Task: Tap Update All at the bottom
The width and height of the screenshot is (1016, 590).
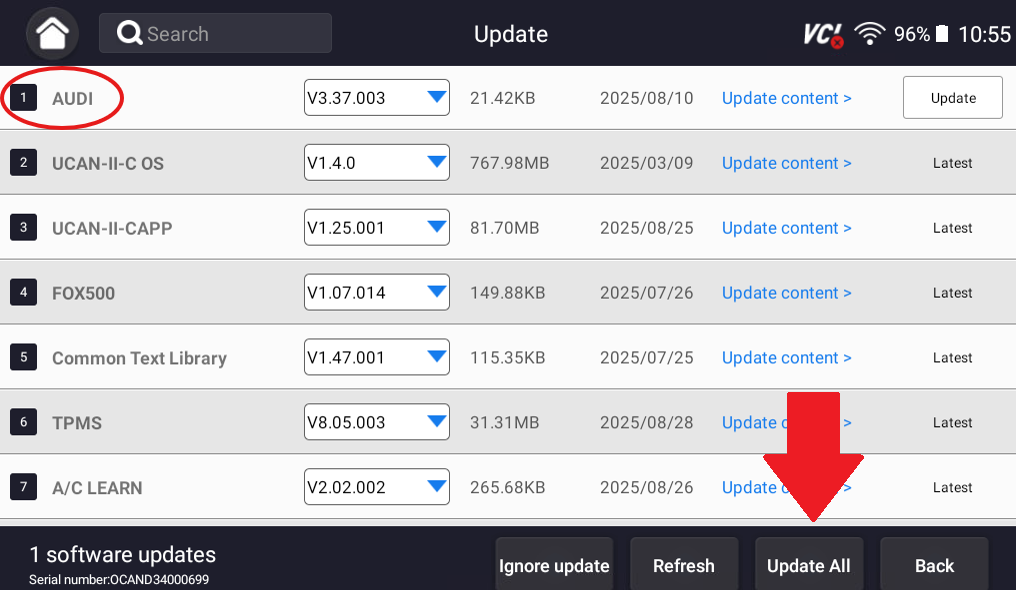Action: (809, 565)
